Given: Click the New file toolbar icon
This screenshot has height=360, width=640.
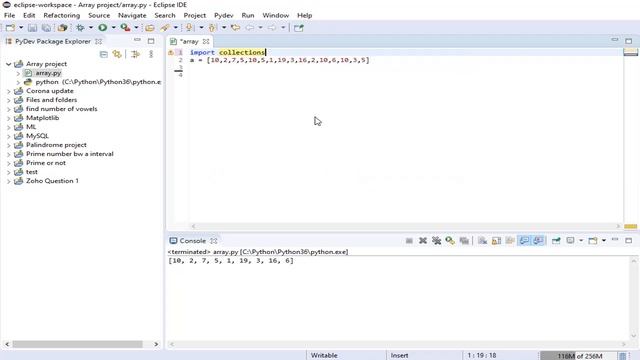Looking at the screenshot, I should (x=10, y=28).
